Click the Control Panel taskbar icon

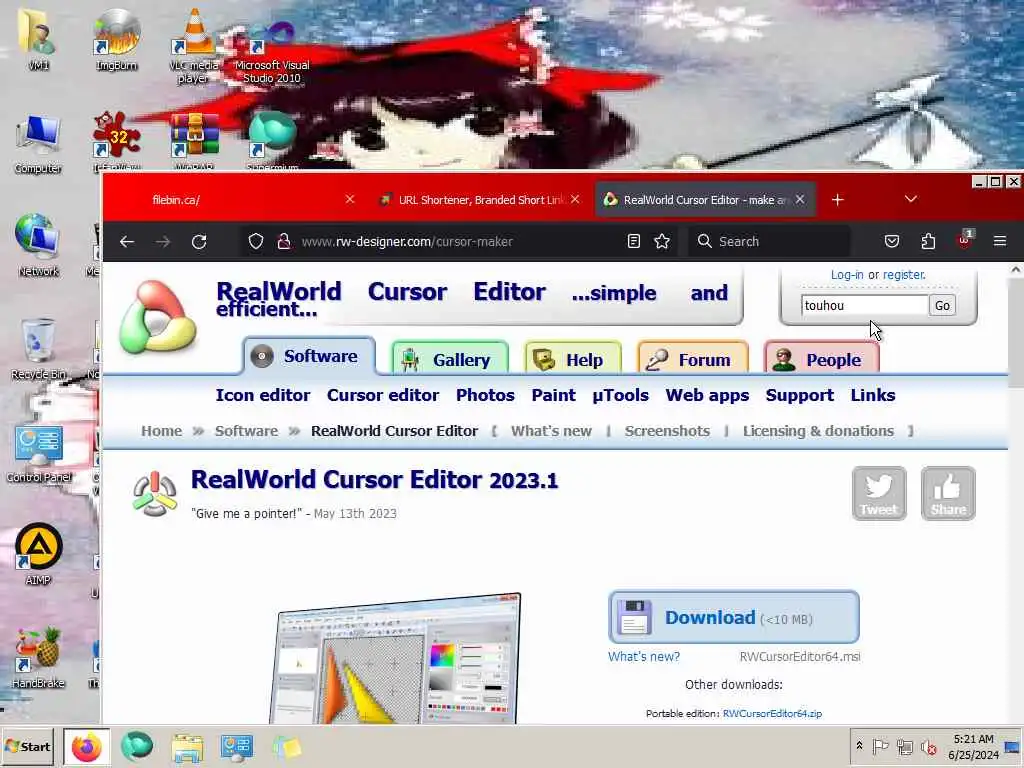[236, 747]
